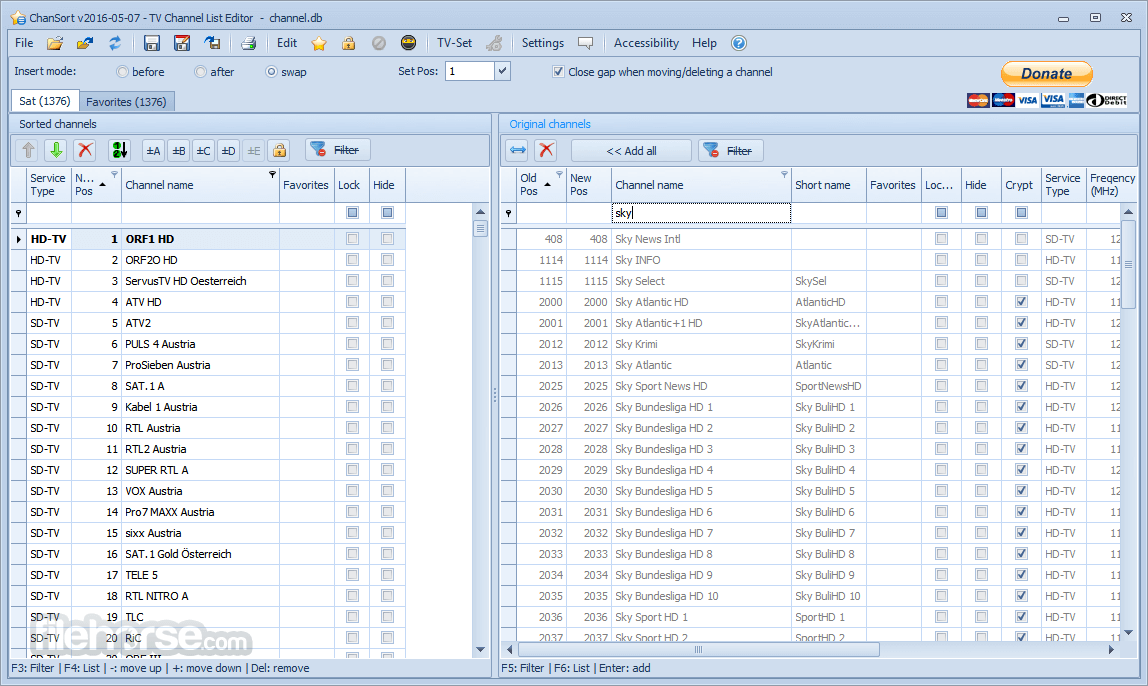Click the horizontal scrollbar of Original channels
Screen dimensions: 1148x686
click(x=698, y=649)
